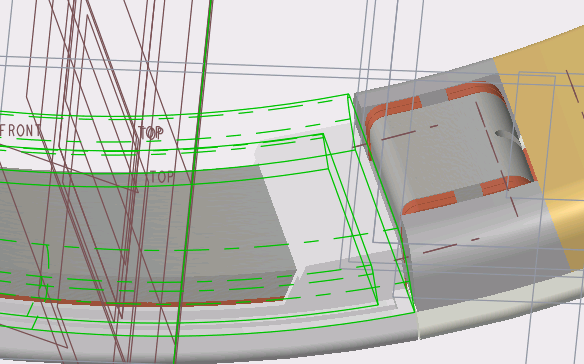Pick the small round hole inside the pocket
Screen dimensions: 584x364
[x=507, y=136]
